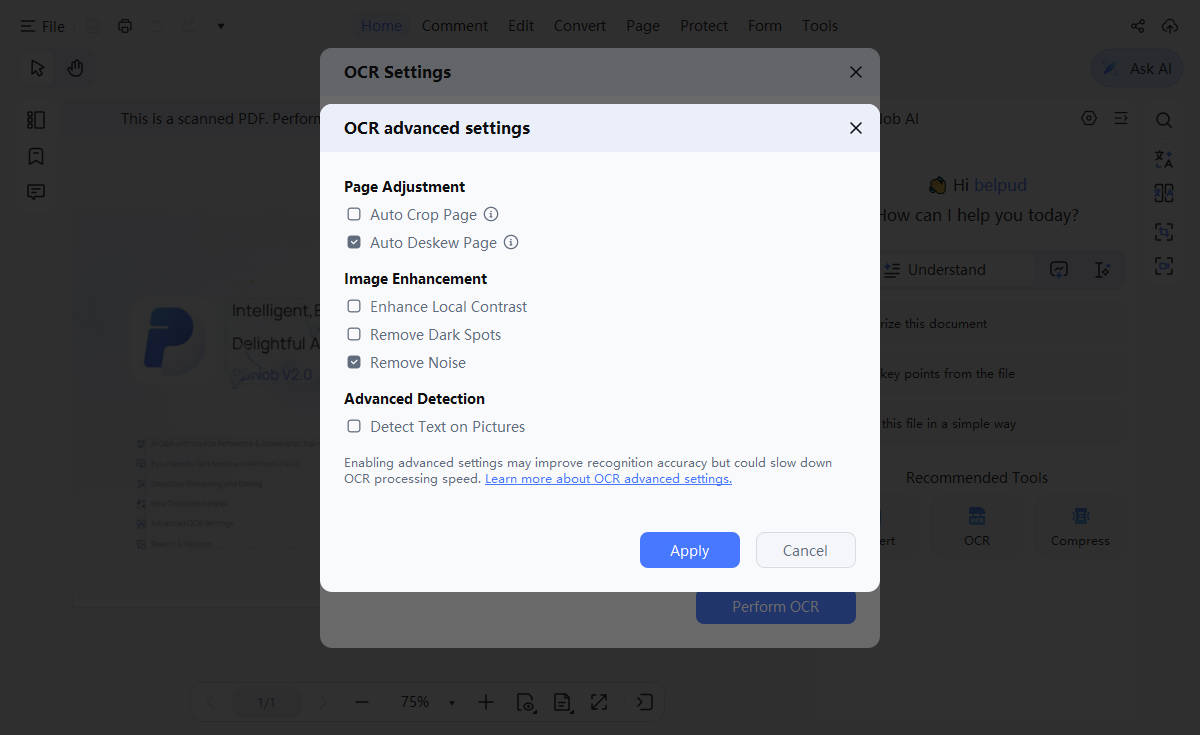Go to previous page arrow in bottom bar
1200x735 pixels.
click(x=210, y=702)
